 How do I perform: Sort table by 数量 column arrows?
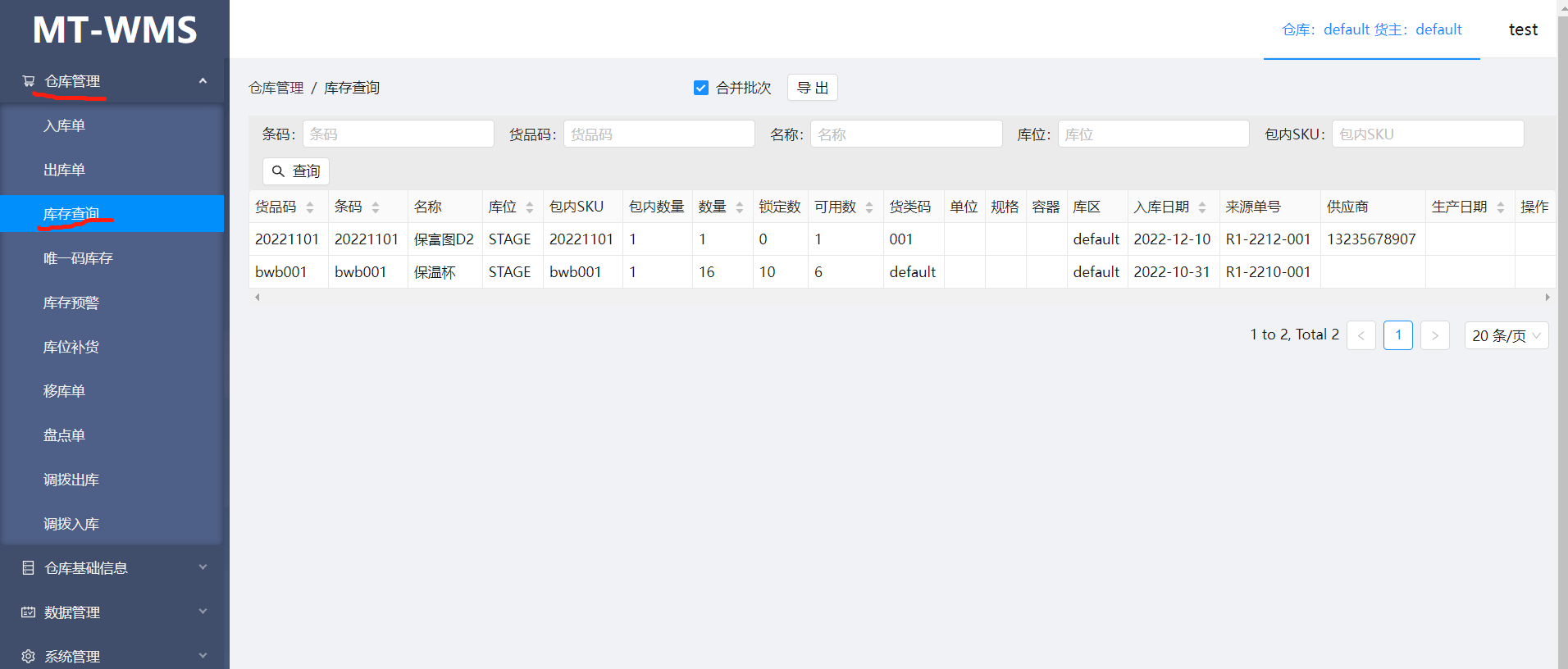(x=740, y=207)
